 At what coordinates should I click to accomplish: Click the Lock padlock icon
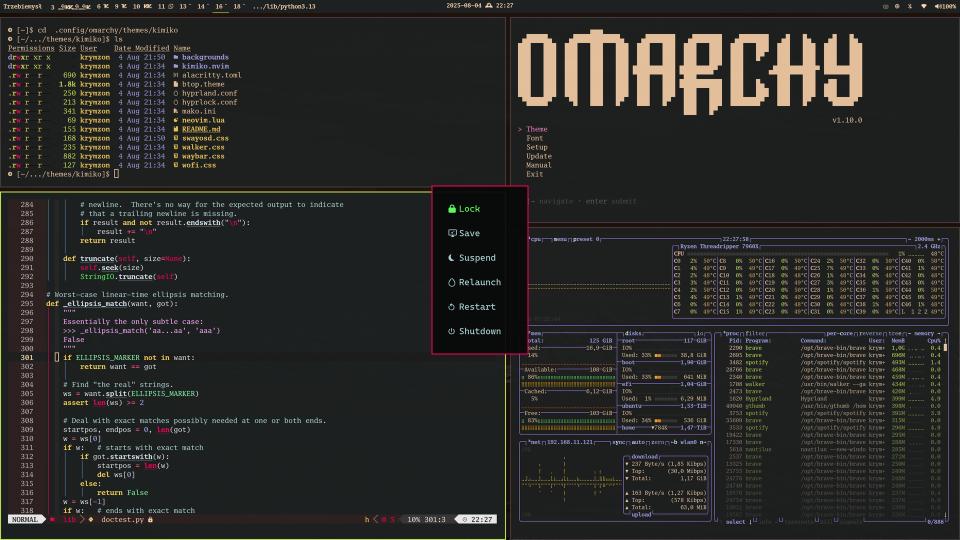(452, 209)
